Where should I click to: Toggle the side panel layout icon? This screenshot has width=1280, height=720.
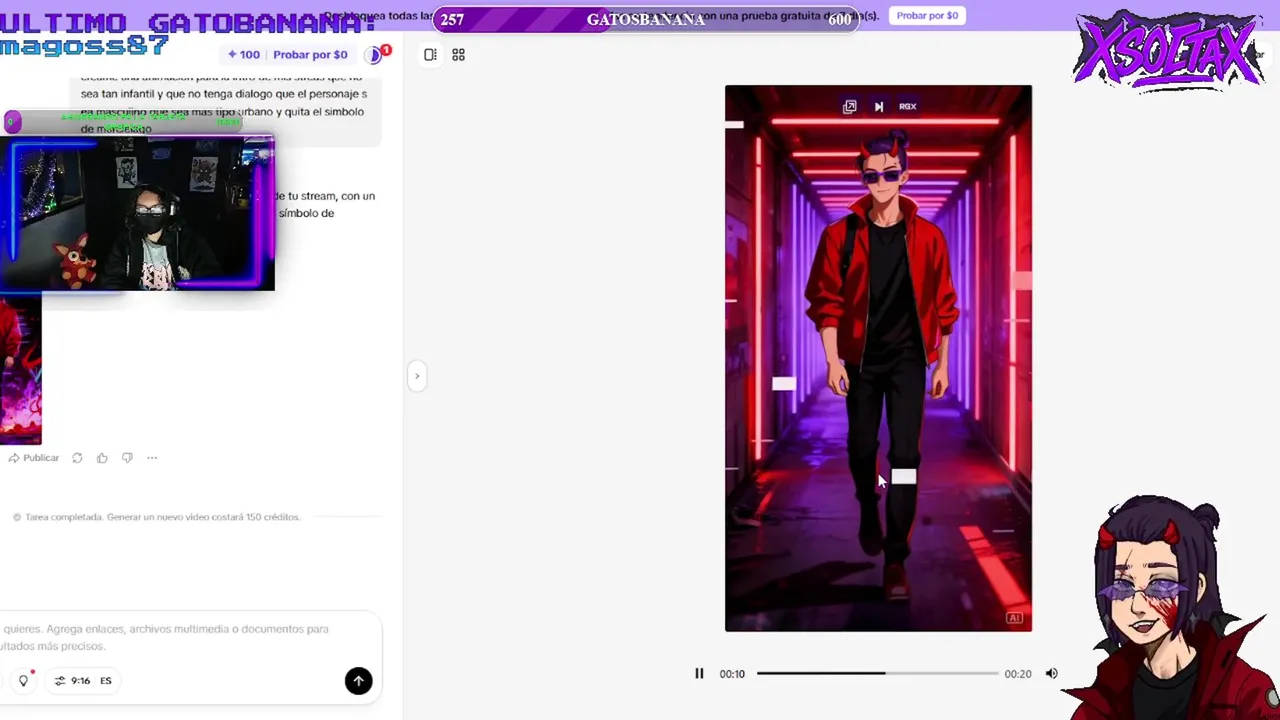point(430,55)
